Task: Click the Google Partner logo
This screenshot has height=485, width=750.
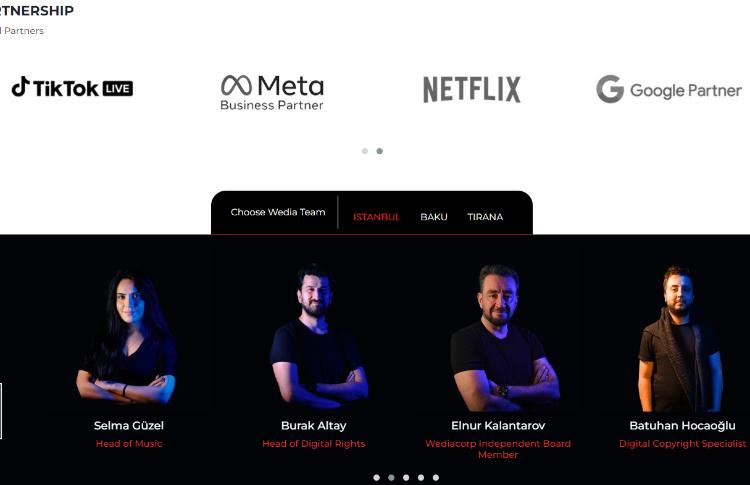Action: [669, 89]
